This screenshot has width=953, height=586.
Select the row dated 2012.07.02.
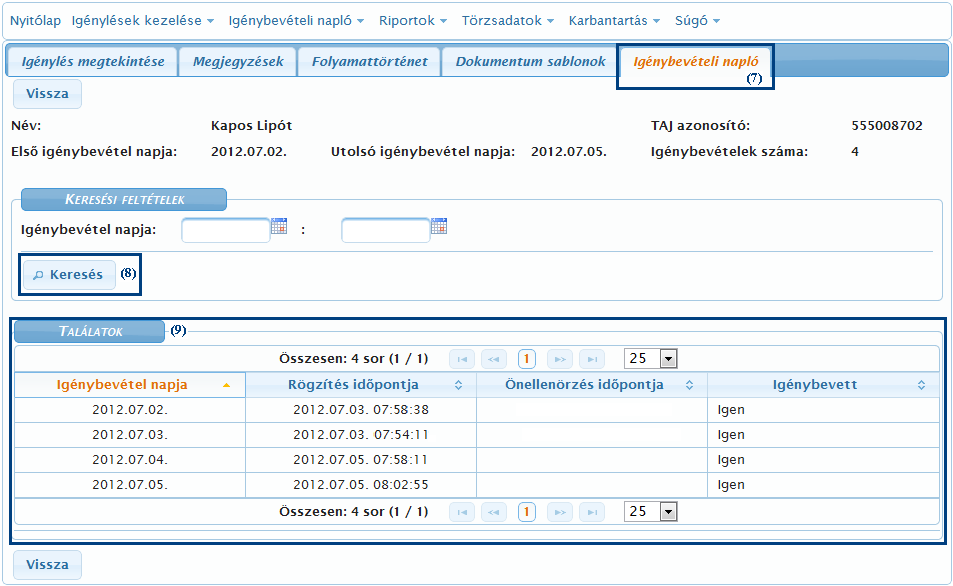pyautogui.click(x=477, y=410)
